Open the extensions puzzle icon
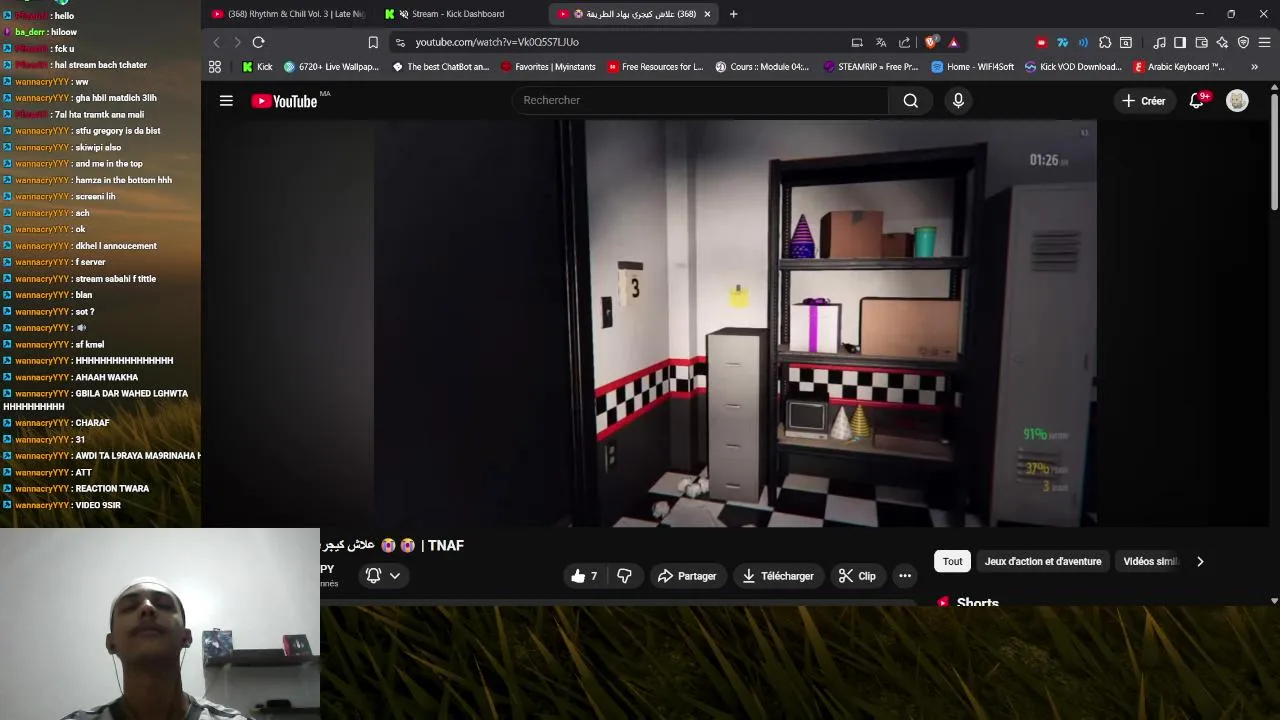The image size is (1280, 720). pos(1105,42)
